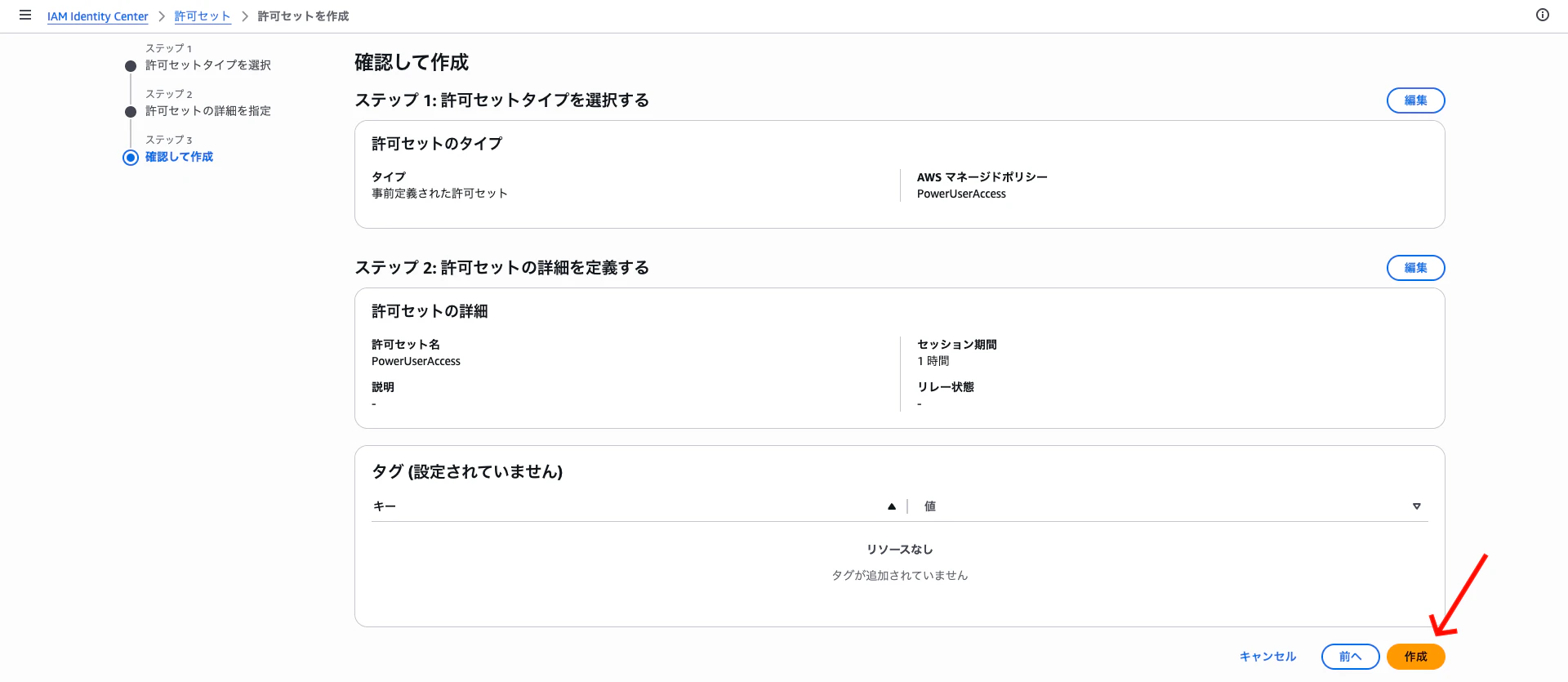Select the 確認して作成 step indicator circle
The height and width of the screenshot is (682, 1568).
pos(130,157)
